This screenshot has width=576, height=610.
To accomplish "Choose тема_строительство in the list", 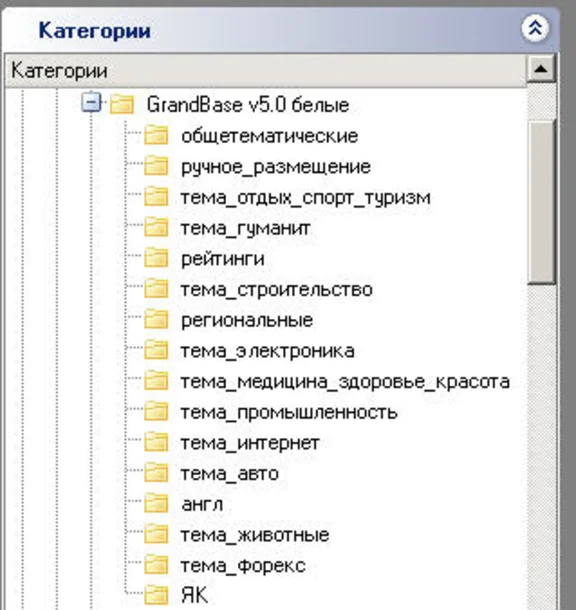I will 277,289.
